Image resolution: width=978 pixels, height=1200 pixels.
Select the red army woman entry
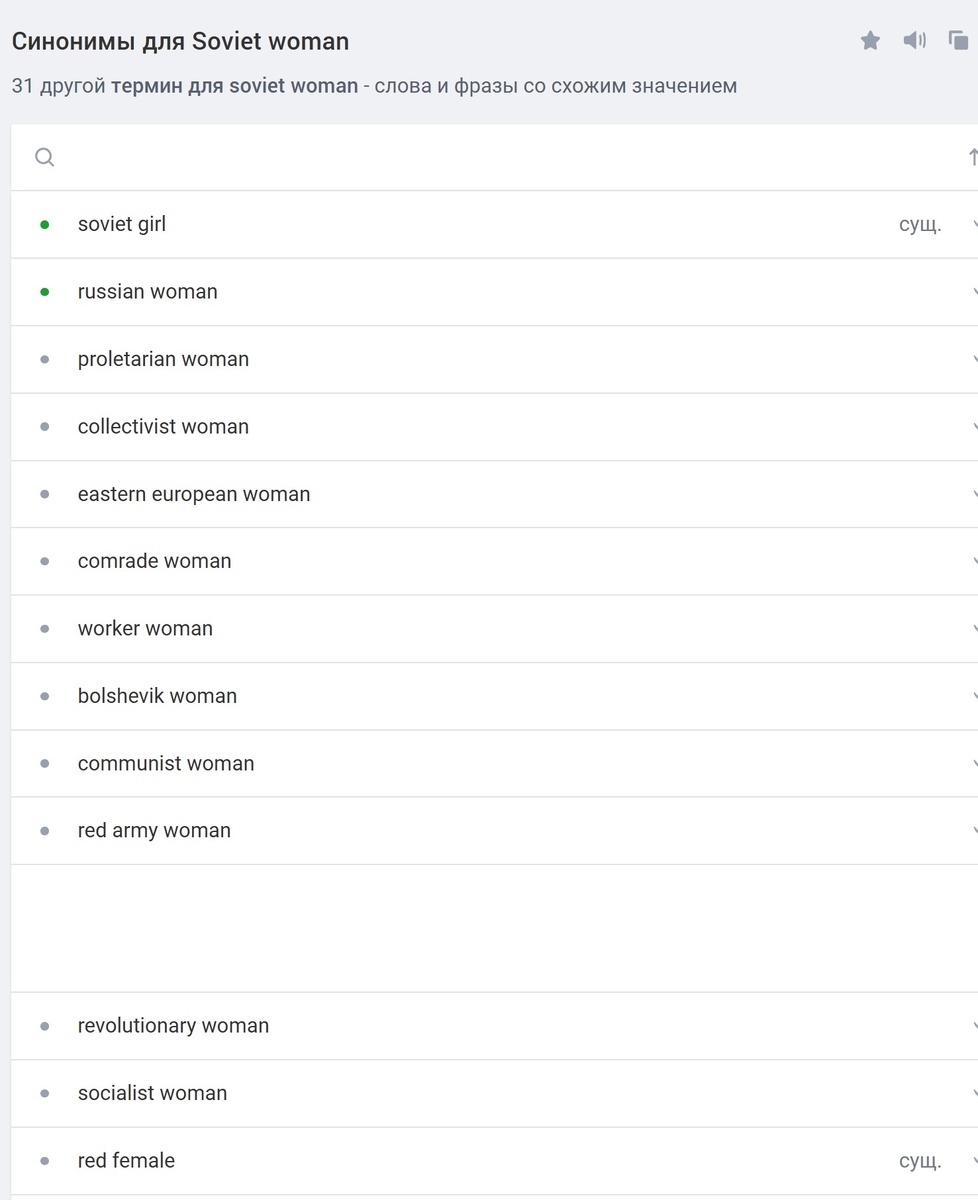[x=154, y=830]
